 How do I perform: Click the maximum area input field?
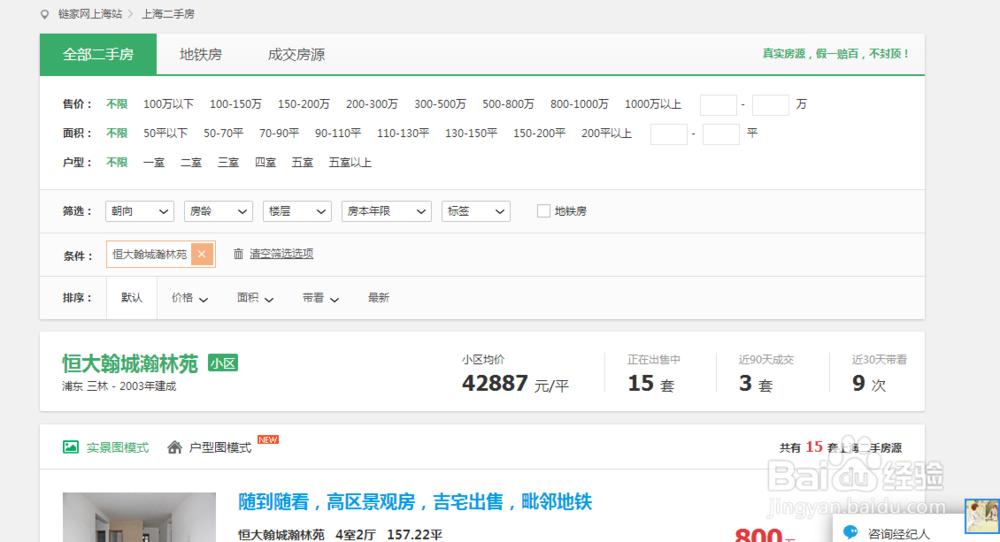click(x=721, y=134)
